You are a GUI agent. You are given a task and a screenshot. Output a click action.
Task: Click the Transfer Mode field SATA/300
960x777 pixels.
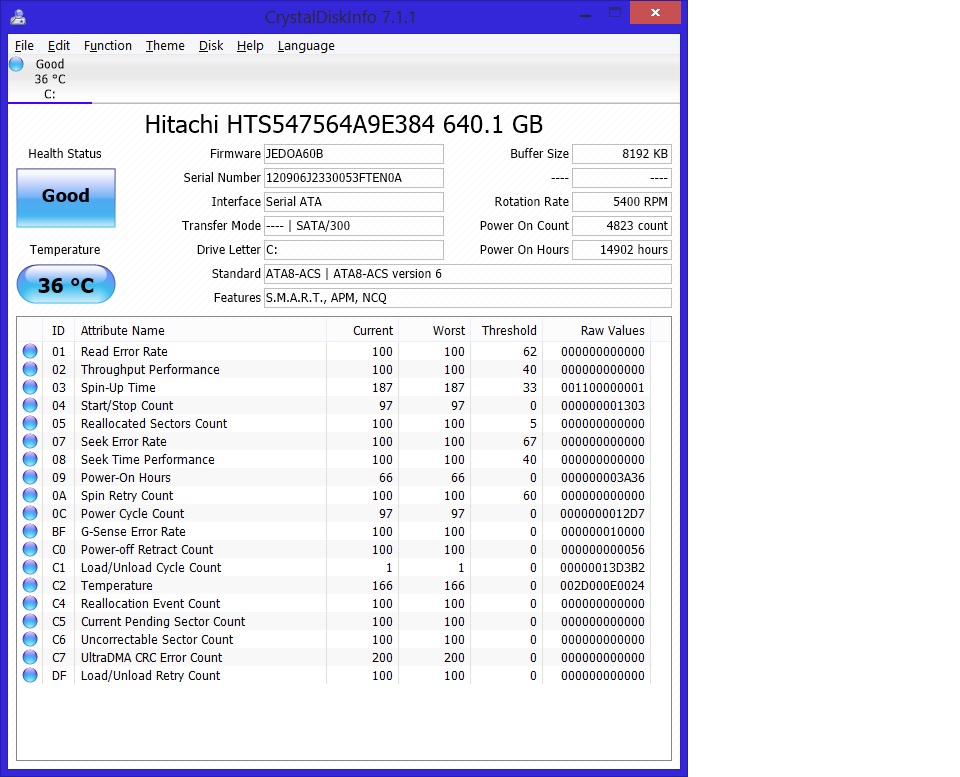pyautogui.click(x=354, y=225)
